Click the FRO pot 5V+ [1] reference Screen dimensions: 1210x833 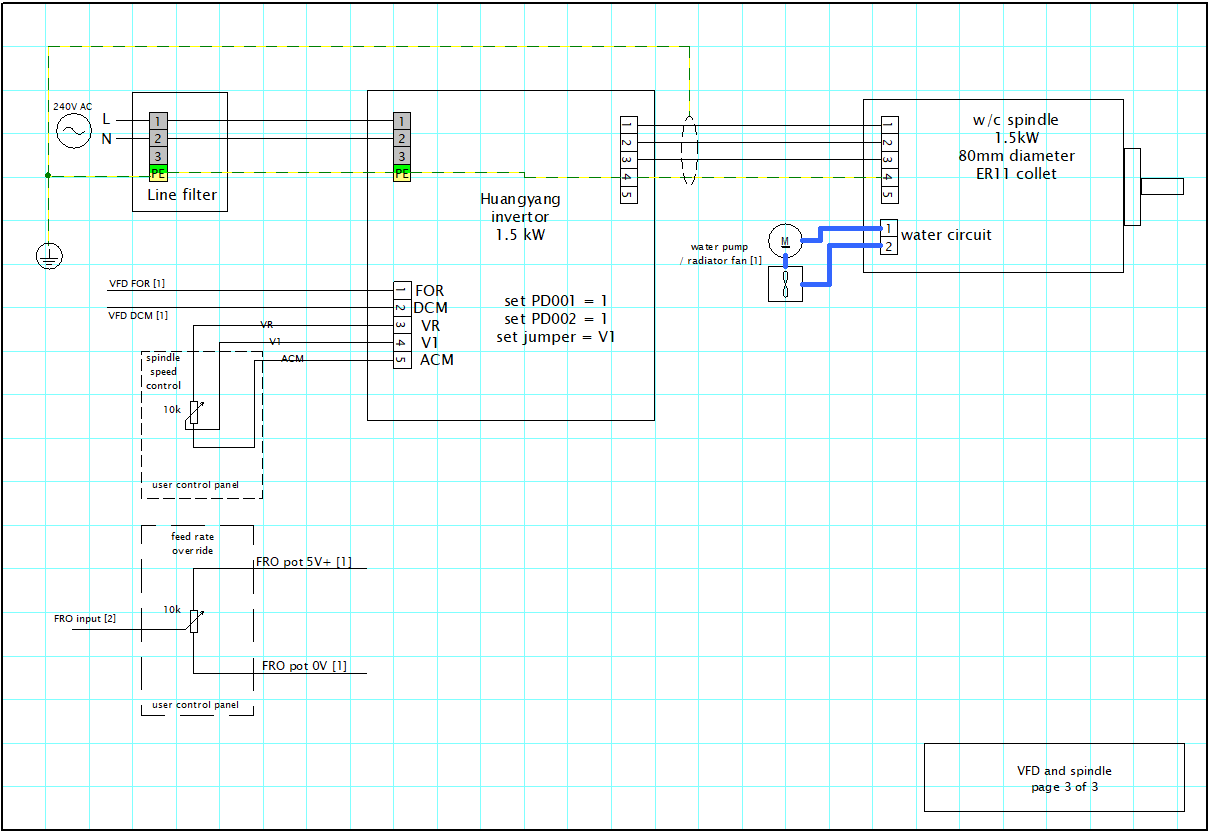[303, 562]
